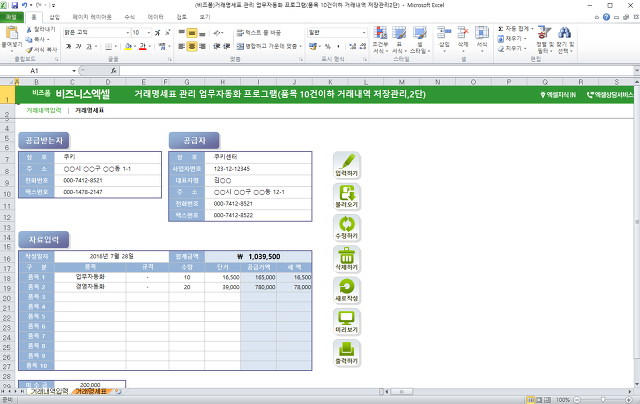Click the zoom slider in status bar
The height and width of the screenshot is (404, 640).
(x=602, y=400)
